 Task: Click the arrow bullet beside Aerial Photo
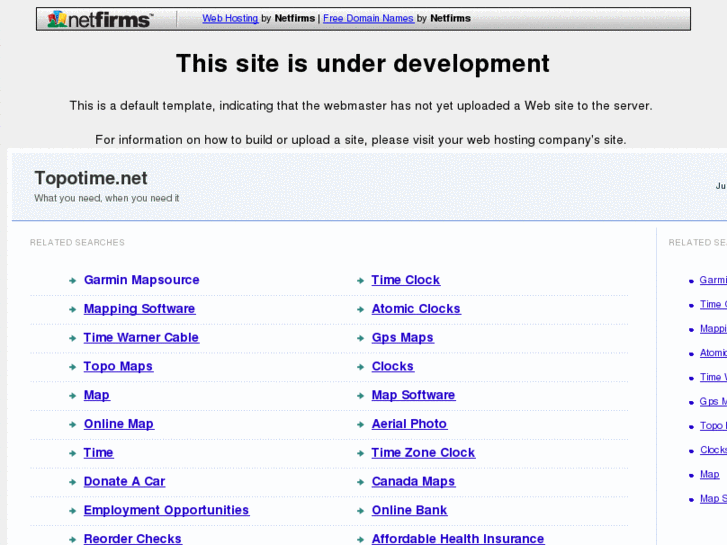click(x=360, y=424)
